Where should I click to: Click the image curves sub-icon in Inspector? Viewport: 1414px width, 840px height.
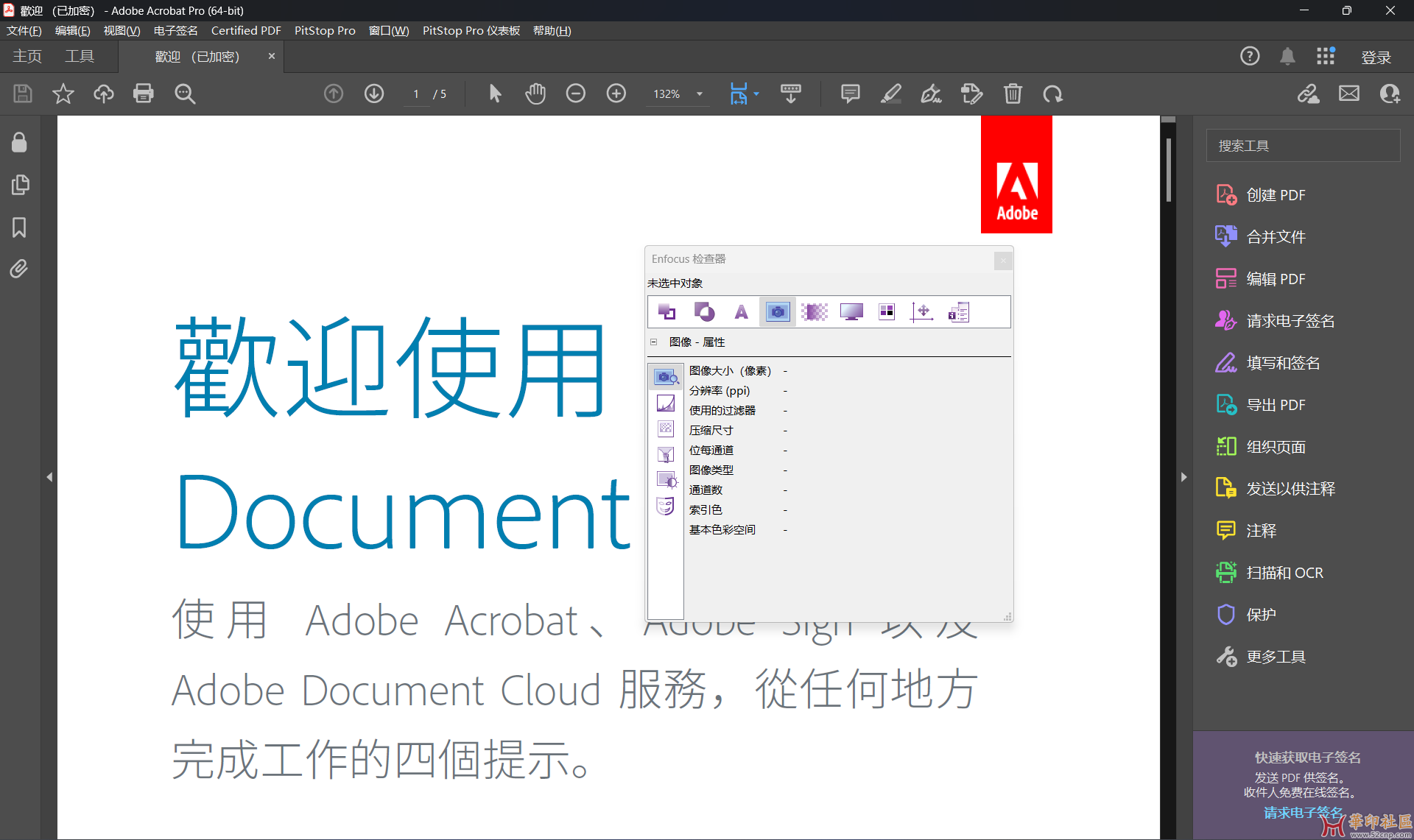pos(666,403)
